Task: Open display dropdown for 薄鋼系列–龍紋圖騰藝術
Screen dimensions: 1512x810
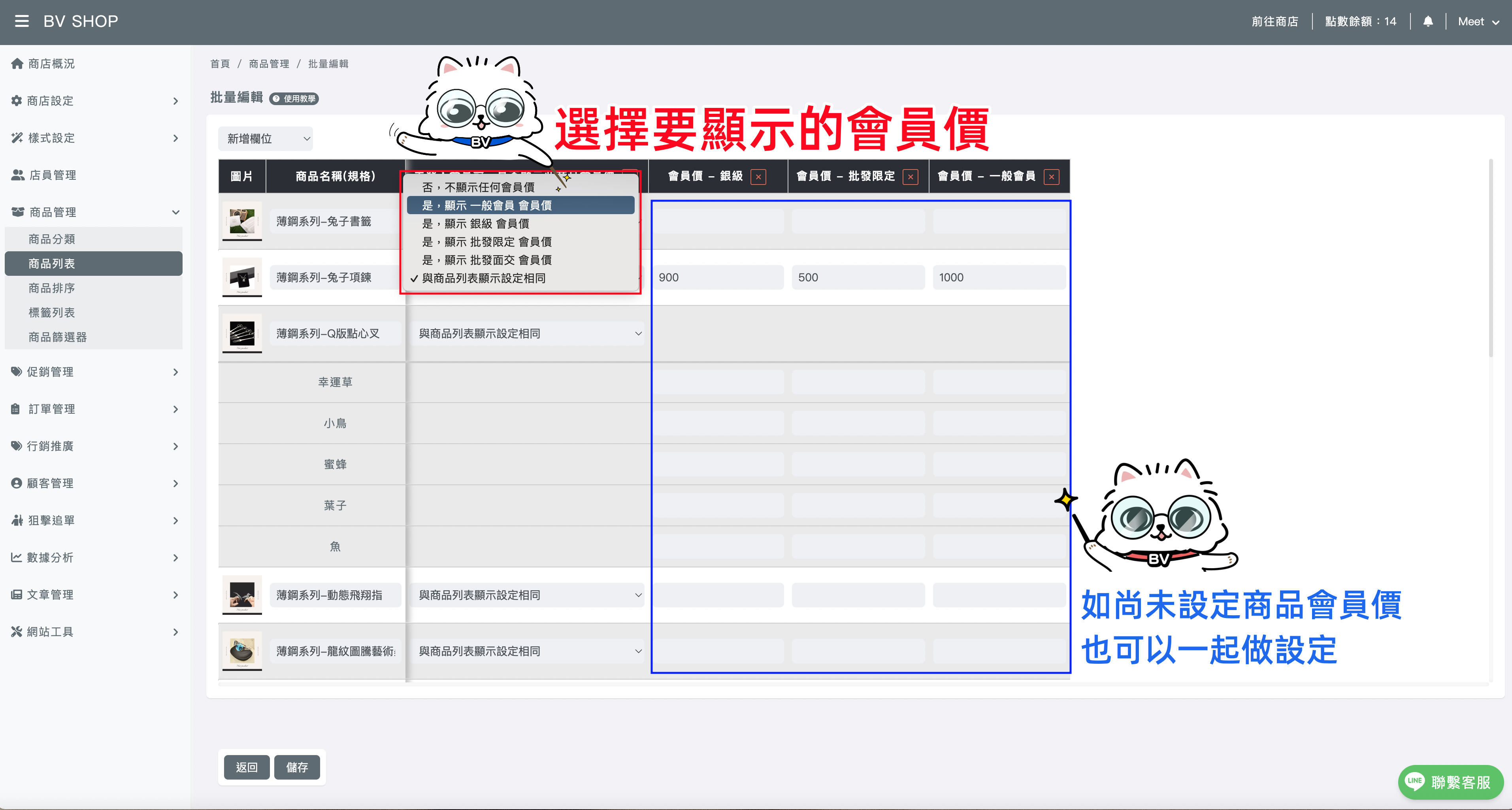Action: (528, 651)
